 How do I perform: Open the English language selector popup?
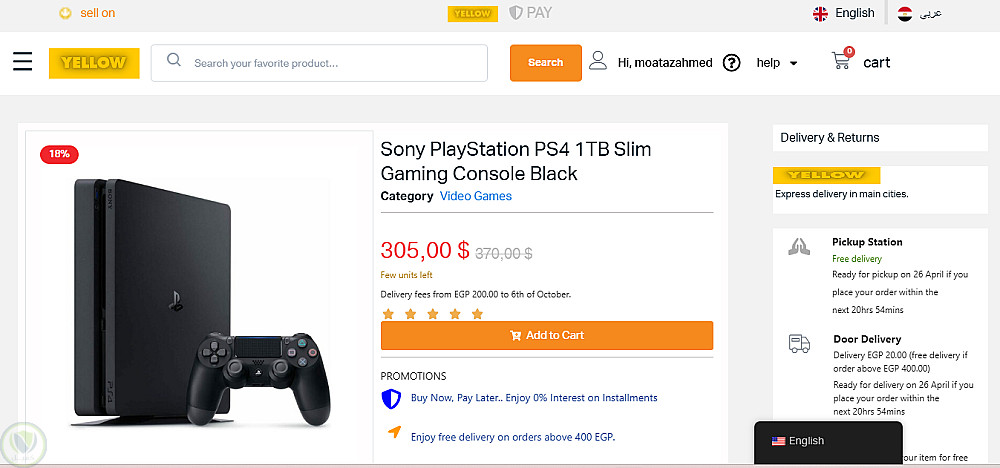click(828, 441)
